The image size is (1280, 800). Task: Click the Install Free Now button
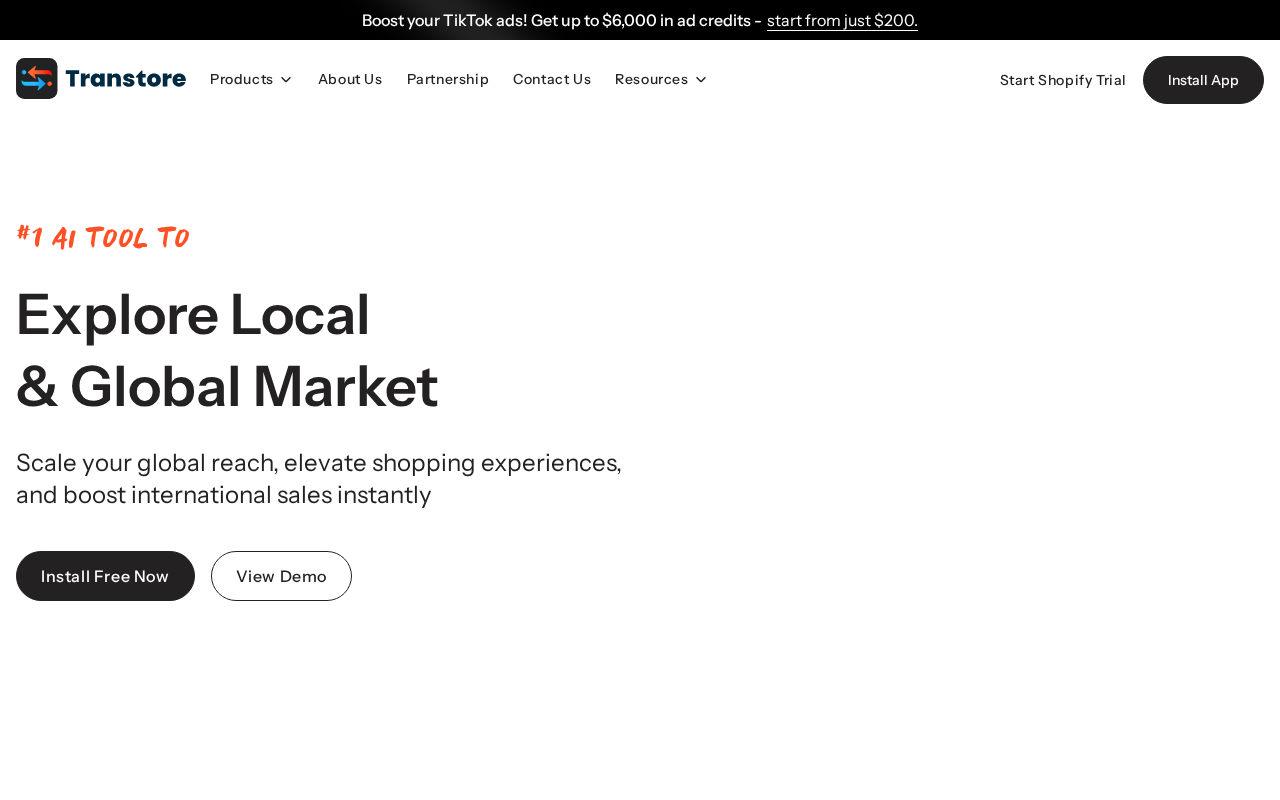coord(105,576)
